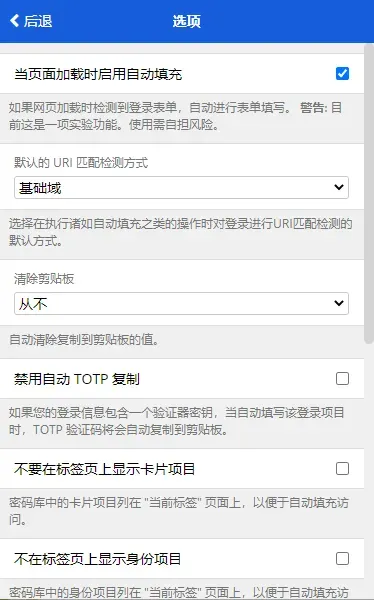Image resolution: width=374 pixels, height=600 pixels.
Task: Click the vertical scrollbar thumb
Action: click(369, 193)
